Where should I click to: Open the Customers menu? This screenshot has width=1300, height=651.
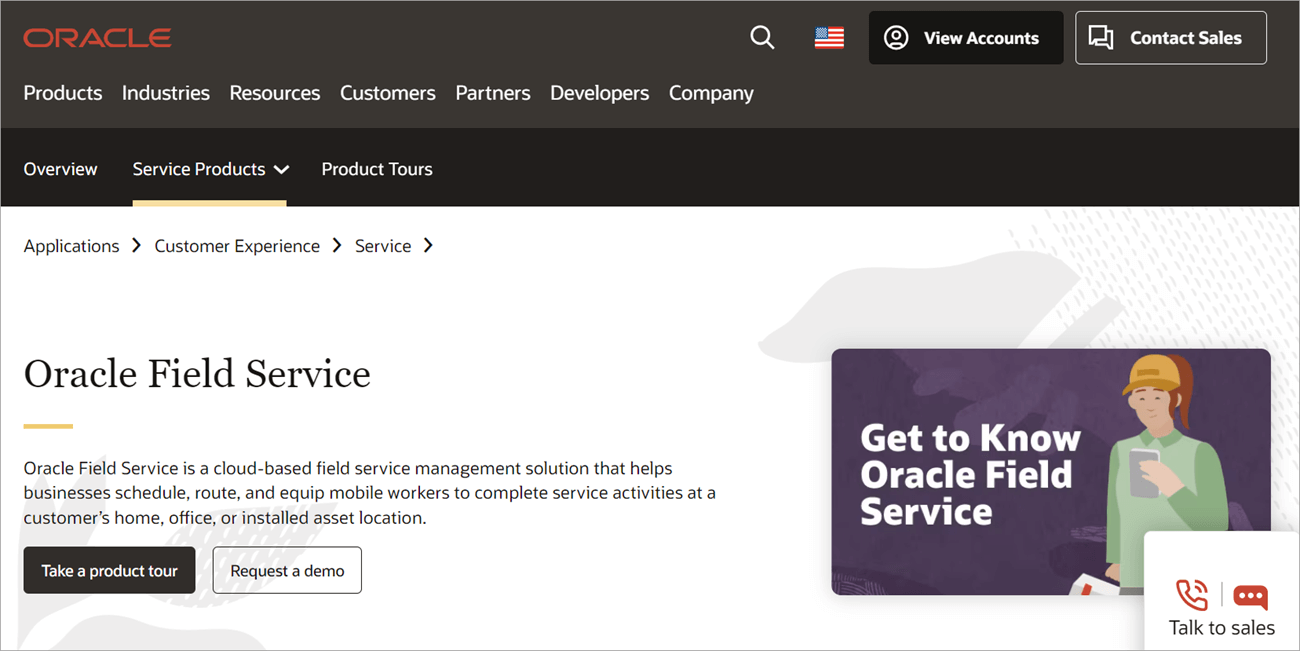pyautogui.click(x=388, y=93)
